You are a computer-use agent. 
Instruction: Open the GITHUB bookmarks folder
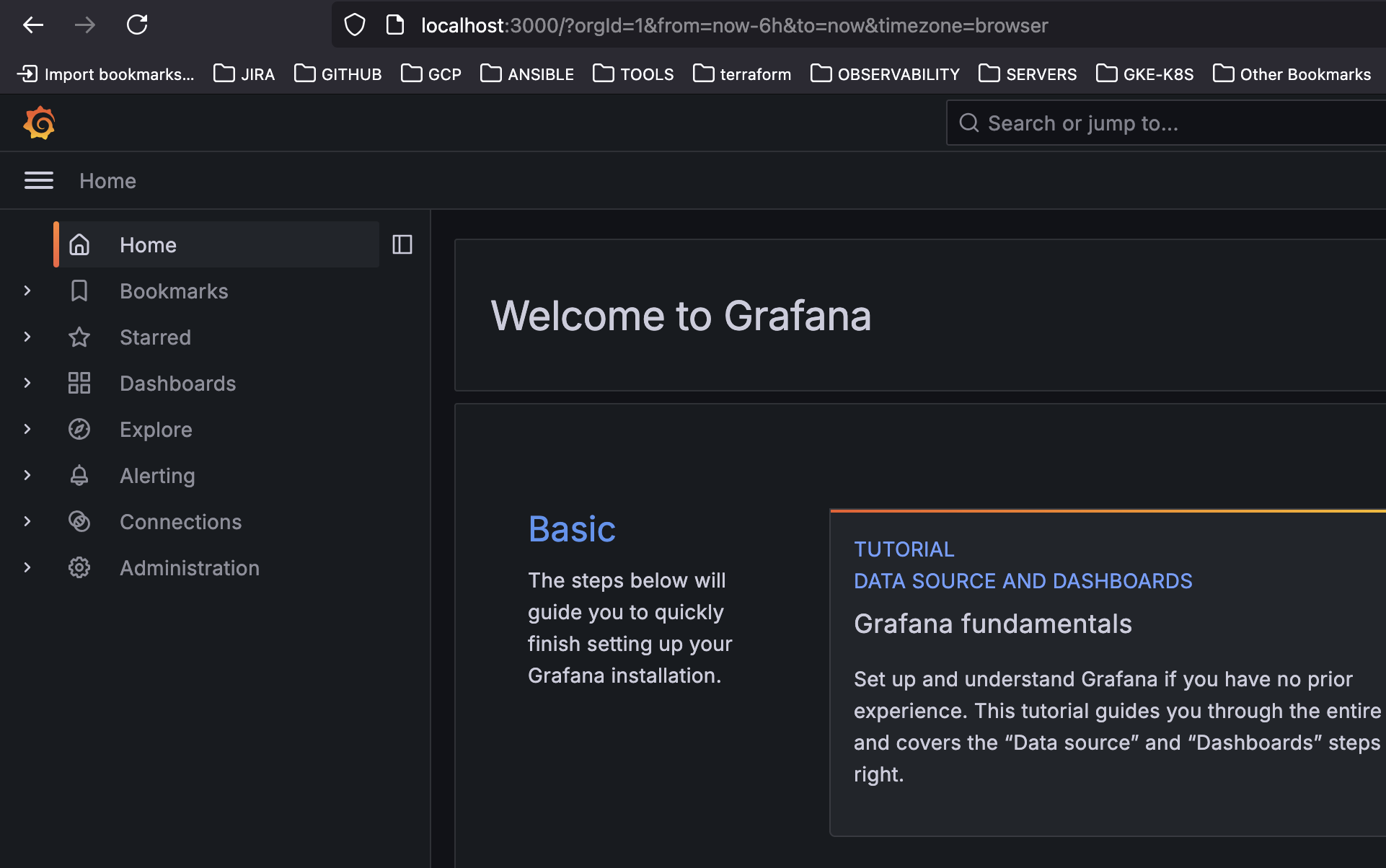[x=338, y=74]
